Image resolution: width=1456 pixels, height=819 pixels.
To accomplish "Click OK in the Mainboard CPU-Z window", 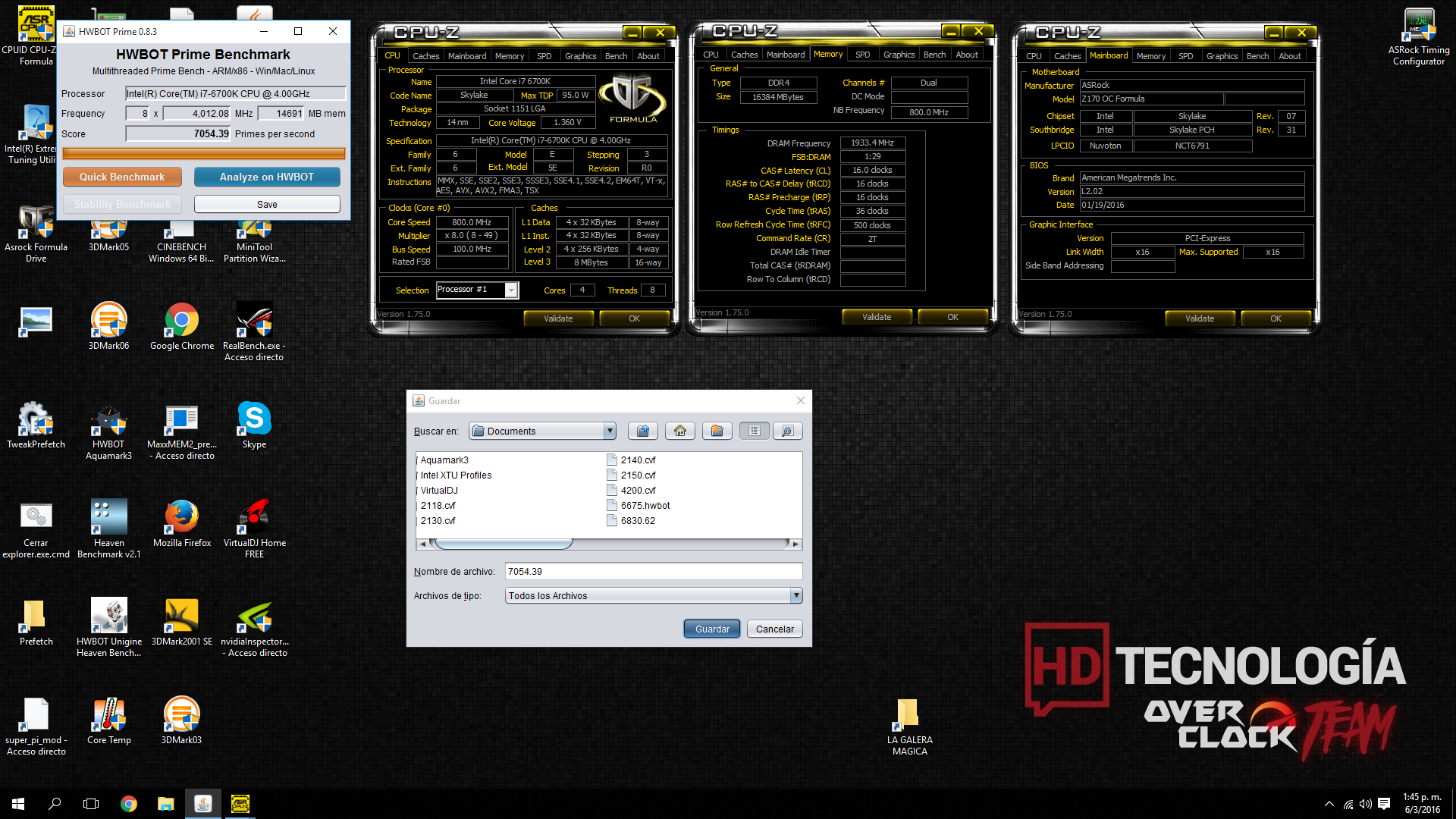I will (1276, 318).
